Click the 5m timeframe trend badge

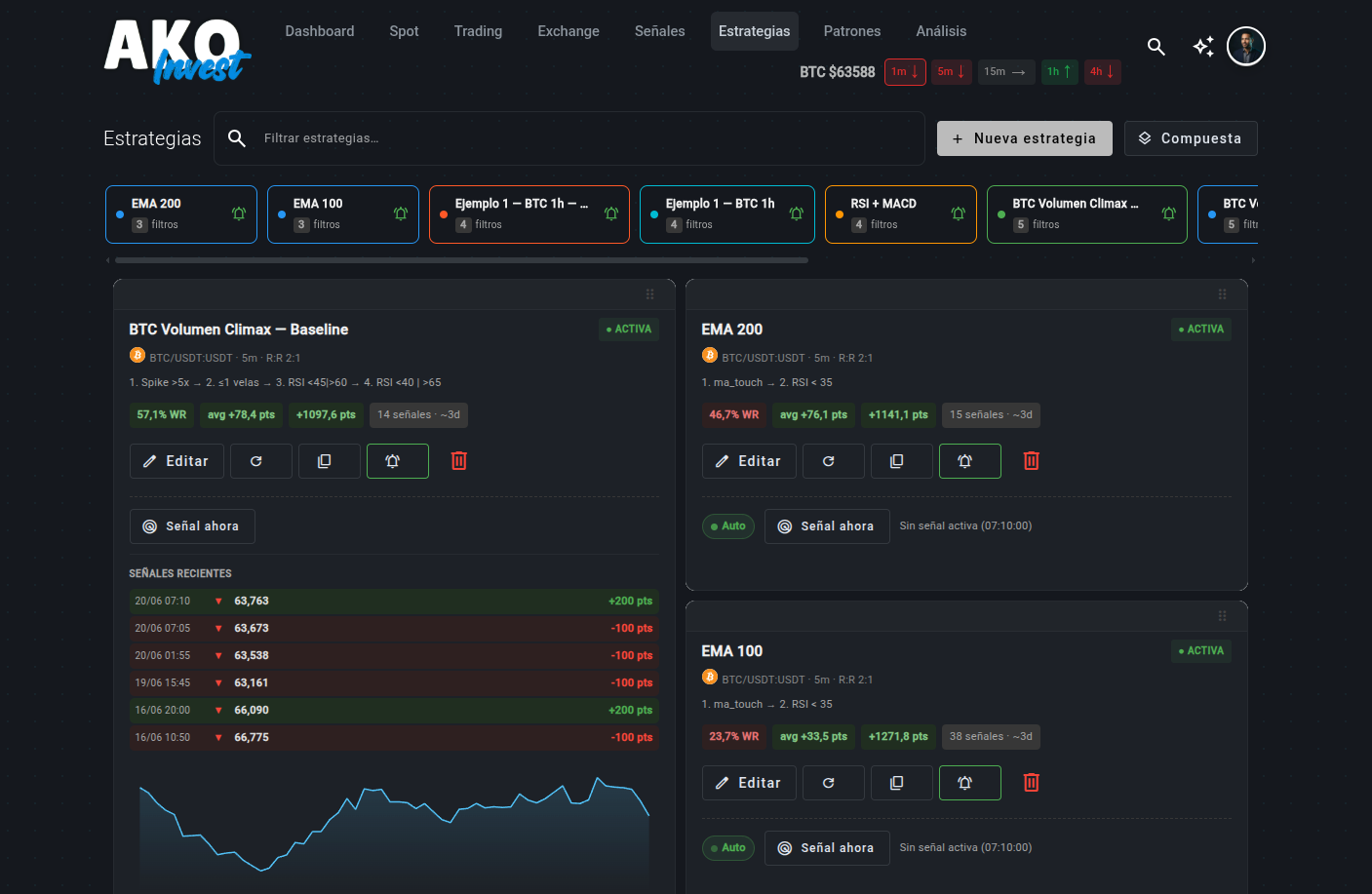(x=952, y=72)
